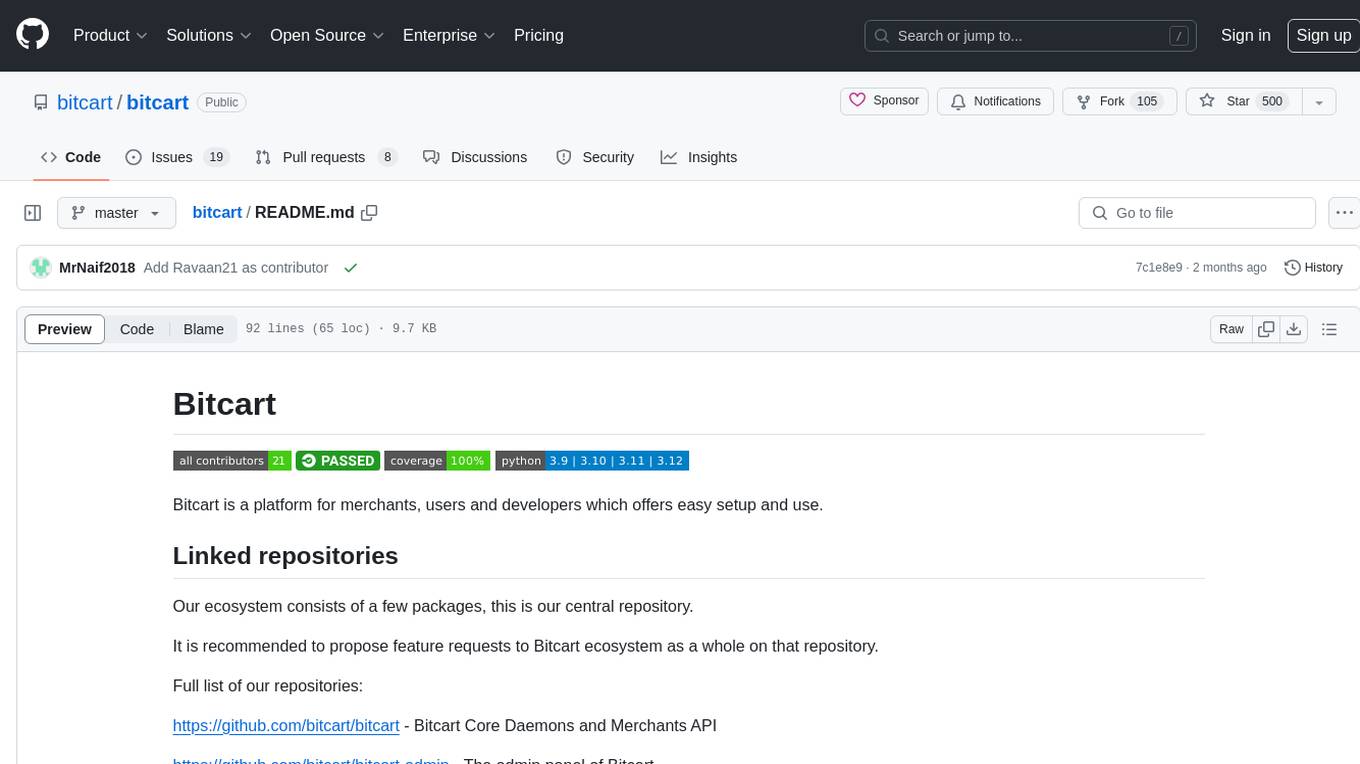Click the Issues count badge 19
This screenshot has width=1360, height=764.
[216, 157]
